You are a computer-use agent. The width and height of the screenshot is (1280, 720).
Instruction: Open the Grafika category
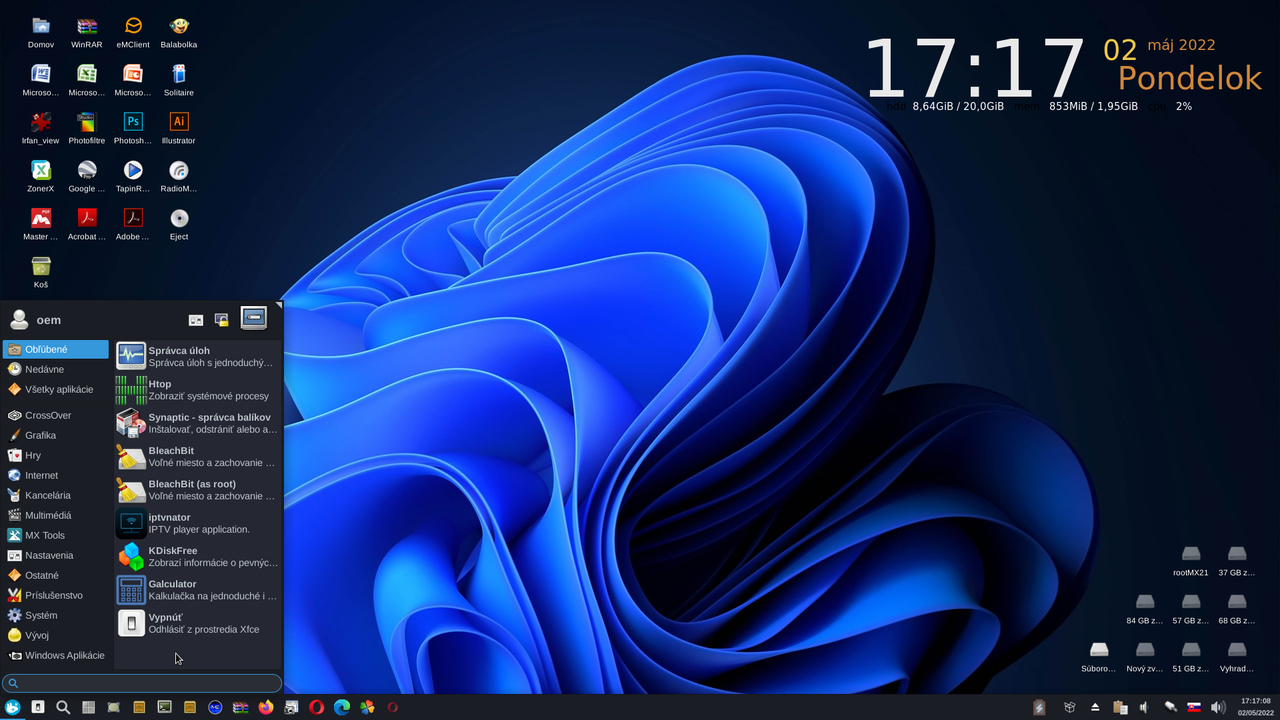56,435
